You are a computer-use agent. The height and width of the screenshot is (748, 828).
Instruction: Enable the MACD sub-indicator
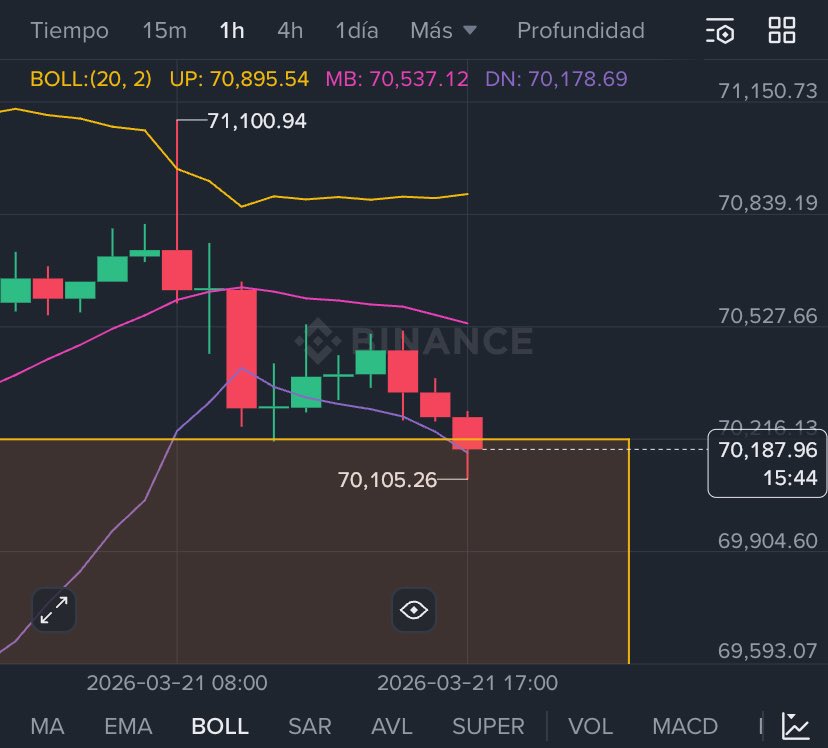(x=685, y=726)
